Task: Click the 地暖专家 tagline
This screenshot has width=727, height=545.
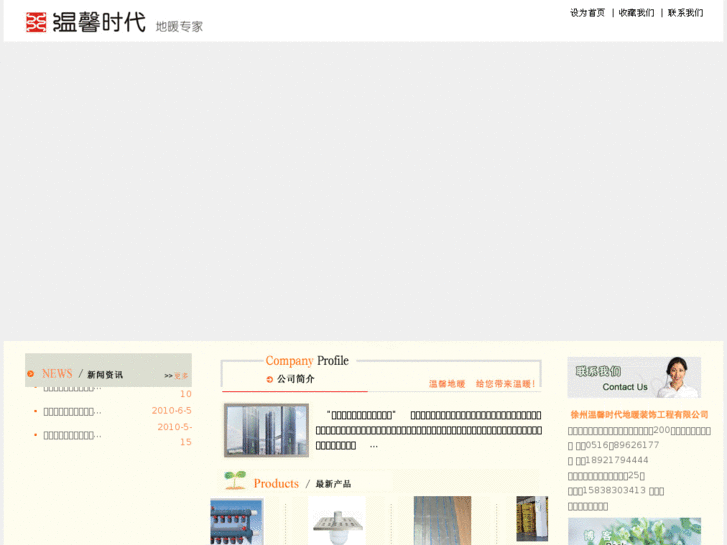Action: coord(179,27)
